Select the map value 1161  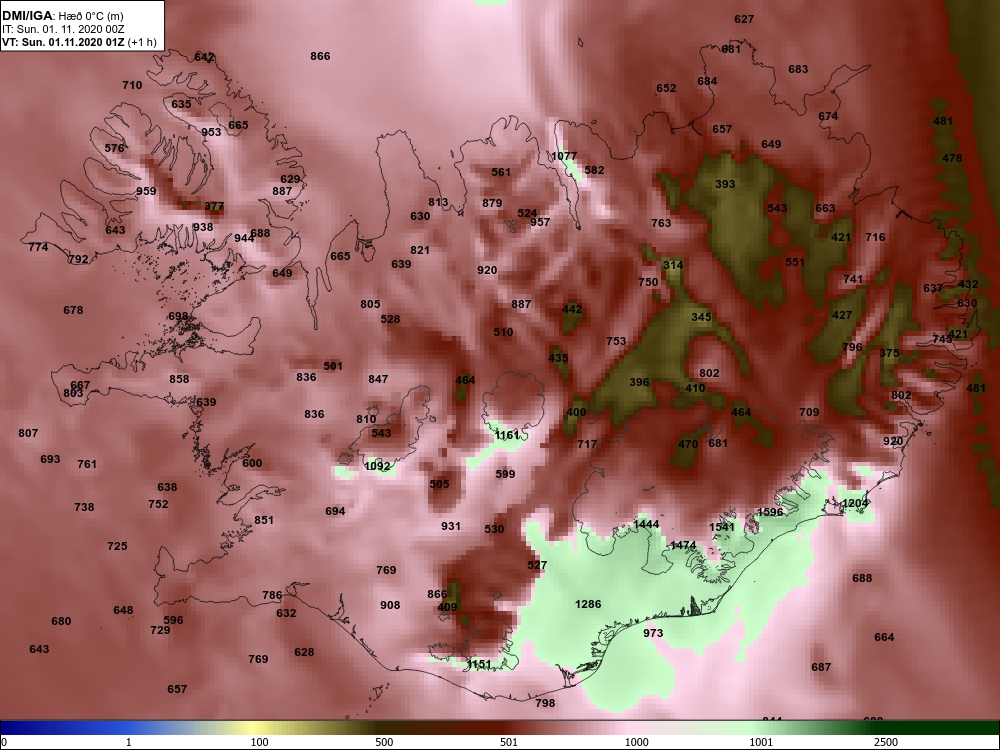507,436
